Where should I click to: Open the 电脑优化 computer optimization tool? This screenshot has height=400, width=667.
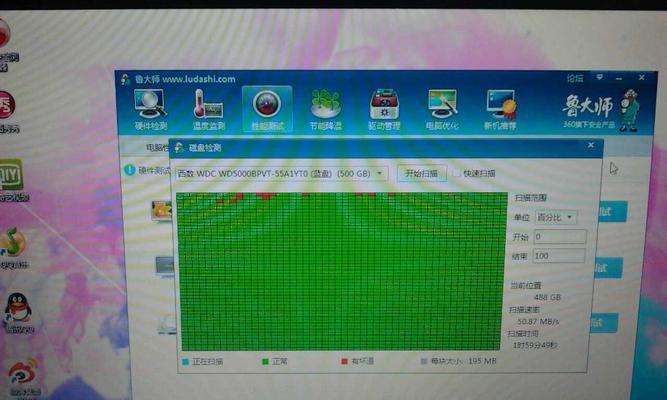(x=442, y=109)
